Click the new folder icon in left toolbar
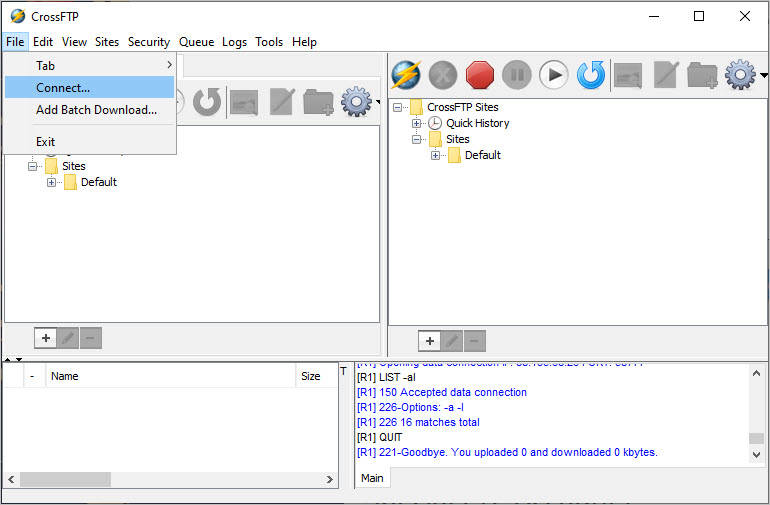Screen dimensions: 770x505 (318, 102)
